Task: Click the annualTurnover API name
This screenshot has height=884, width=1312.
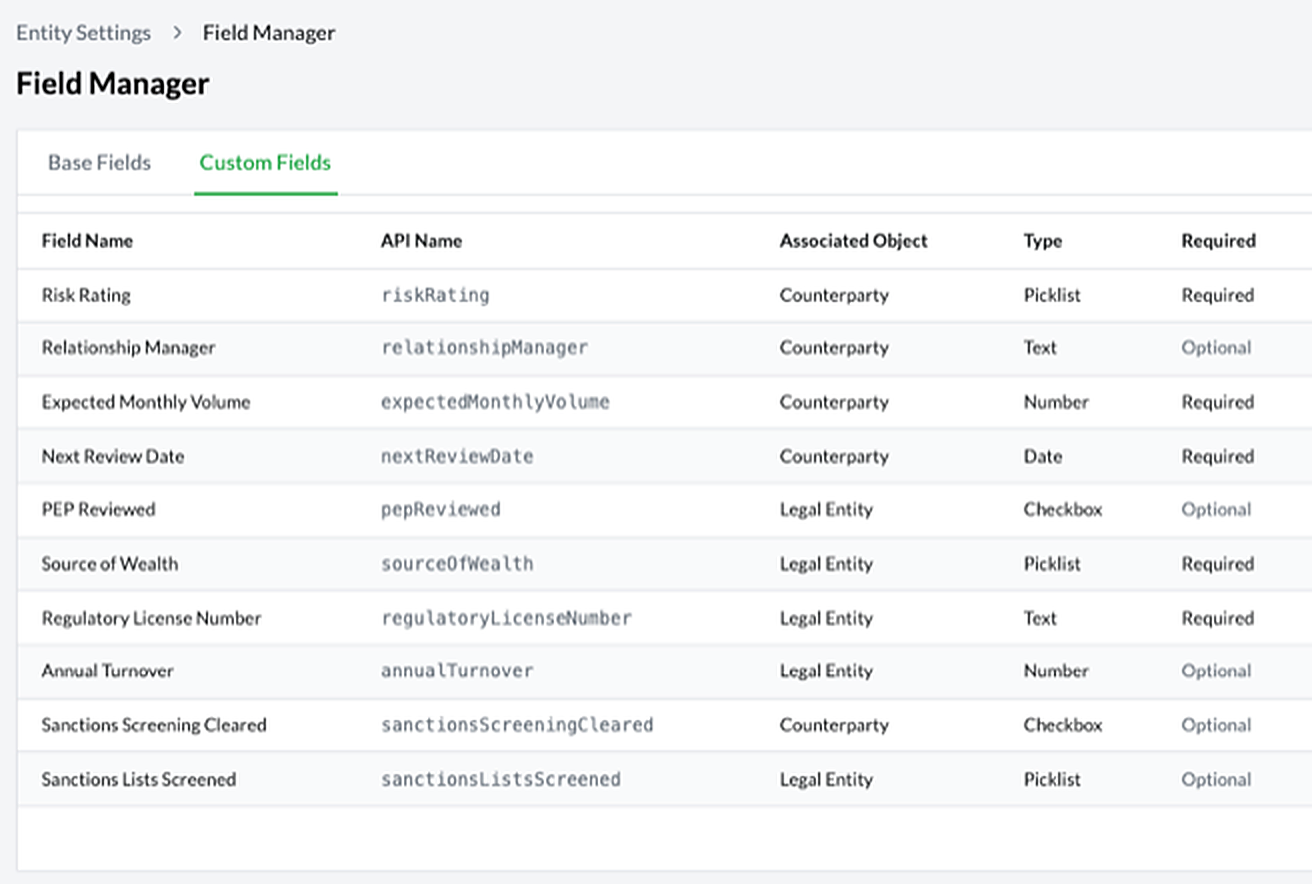Action: 457,671
